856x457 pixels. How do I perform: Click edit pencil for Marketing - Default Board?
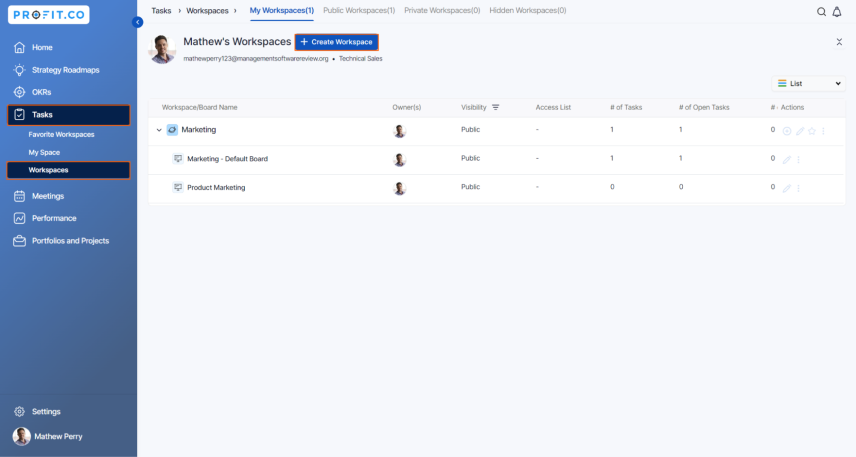coord(787,159)
